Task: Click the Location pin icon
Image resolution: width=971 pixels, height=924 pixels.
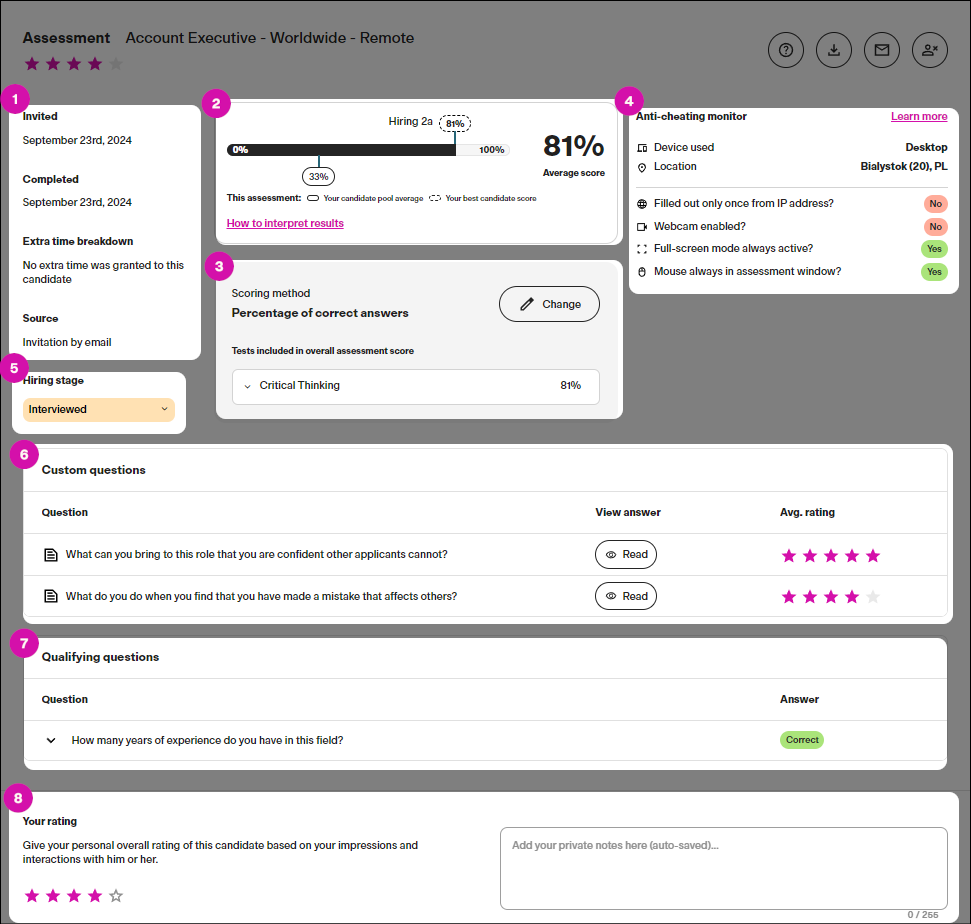Action: (x=641, y=166)
